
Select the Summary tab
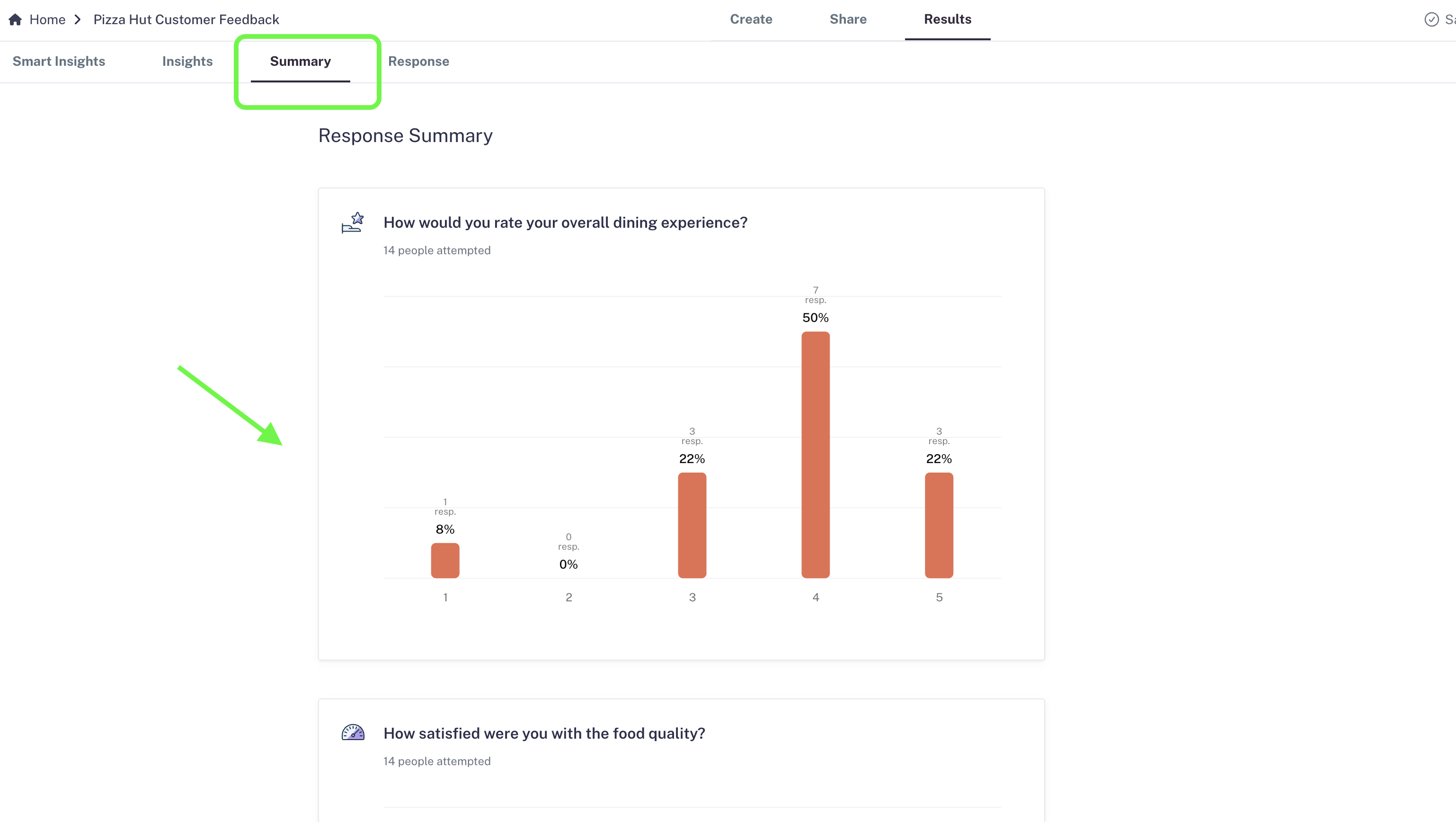point(300,61)
